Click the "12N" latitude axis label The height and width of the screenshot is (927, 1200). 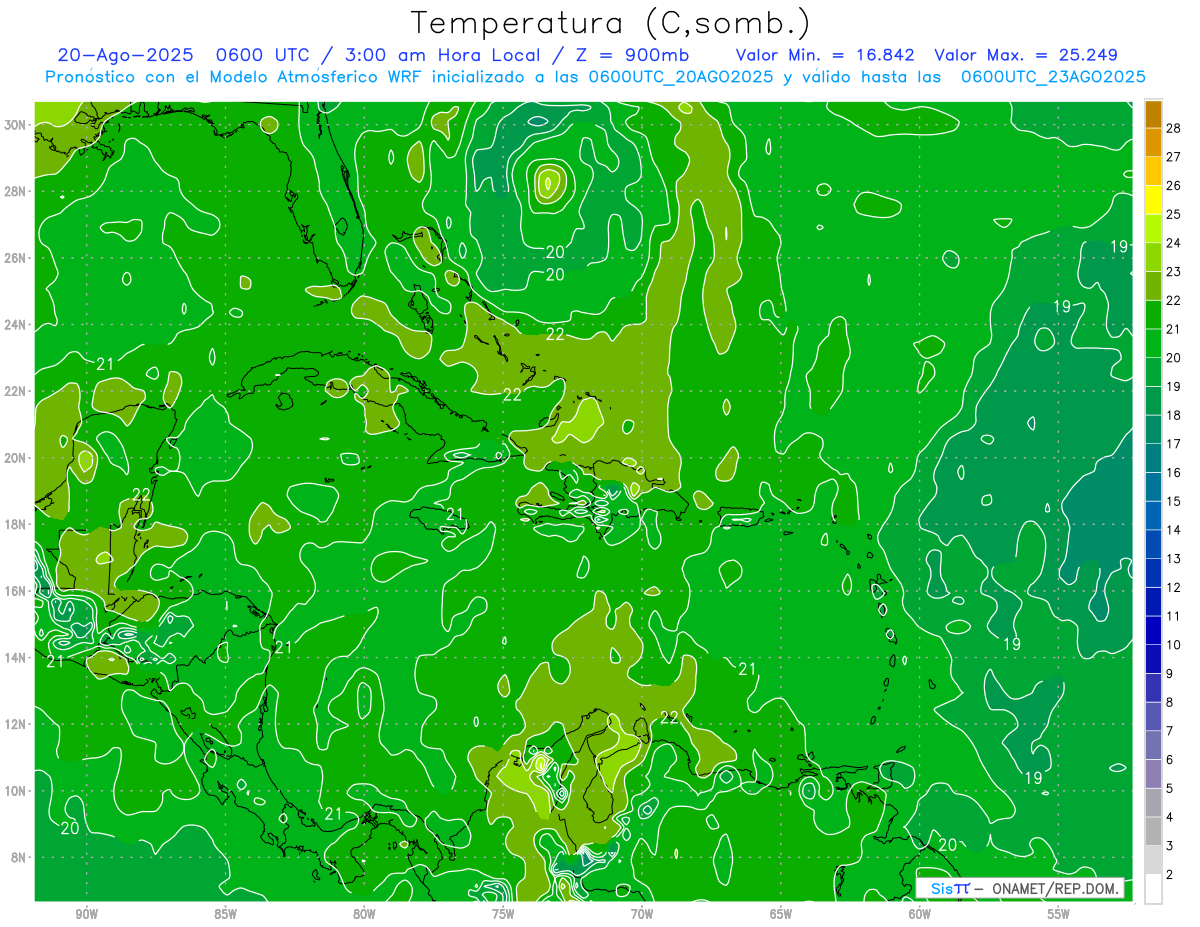point(15,724)
